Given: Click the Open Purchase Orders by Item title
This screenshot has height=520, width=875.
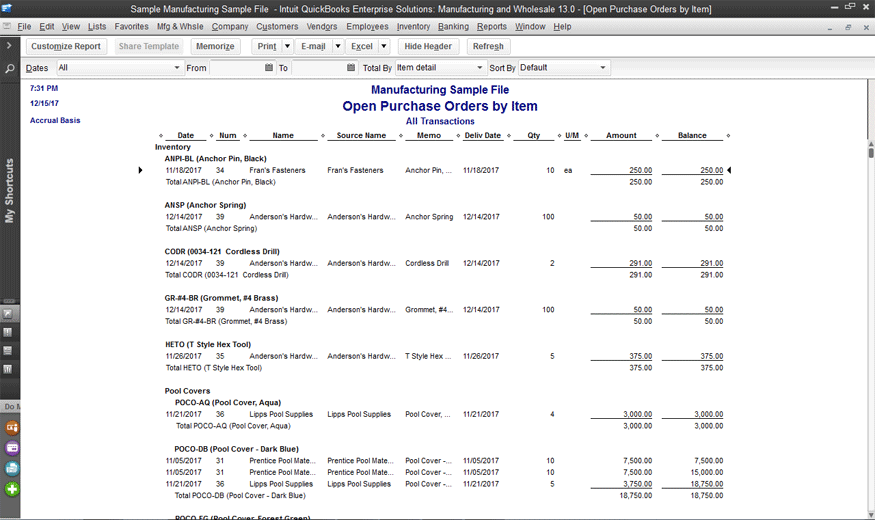Looking at the screenshot, I should point(440,106).
